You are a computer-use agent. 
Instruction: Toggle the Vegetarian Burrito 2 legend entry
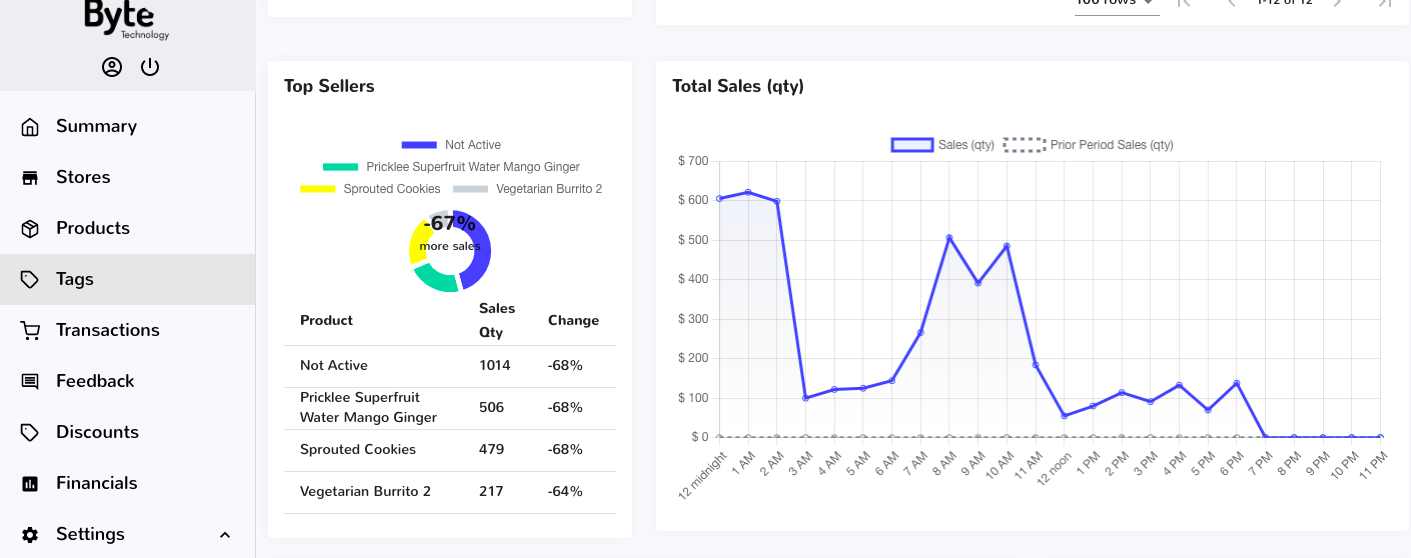[528, 189]
